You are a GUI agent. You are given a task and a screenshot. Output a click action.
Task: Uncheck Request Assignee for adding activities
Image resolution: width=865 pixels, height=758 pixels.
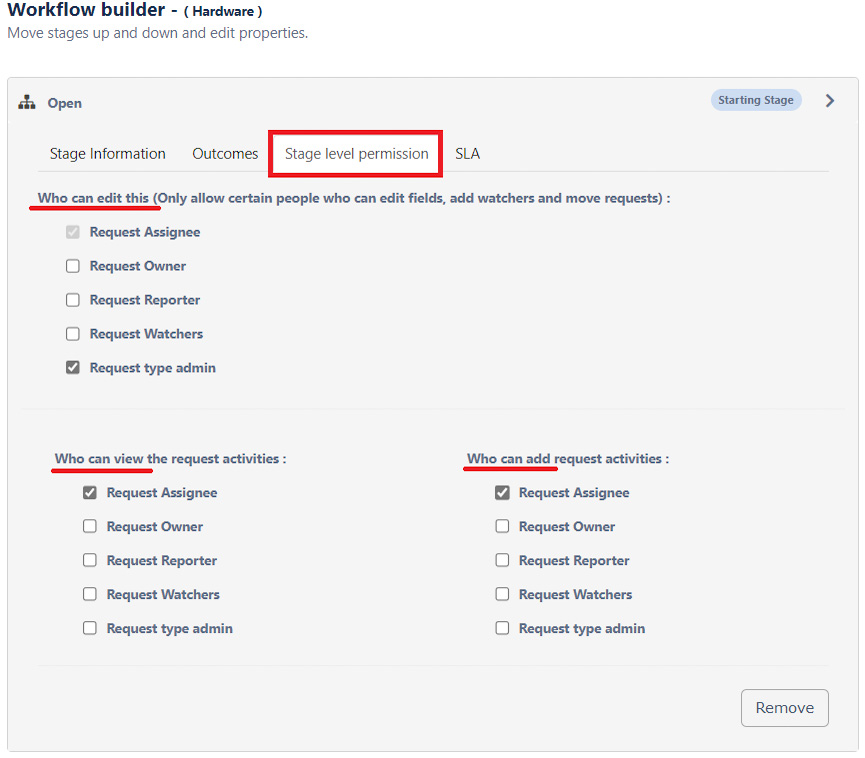click(502, 493)
